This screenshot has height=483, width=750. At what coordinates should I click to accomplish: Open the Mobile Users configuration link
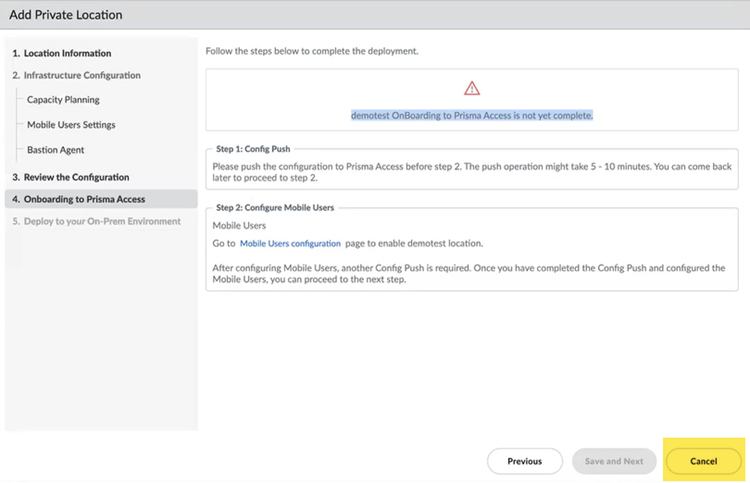[290, 243]
